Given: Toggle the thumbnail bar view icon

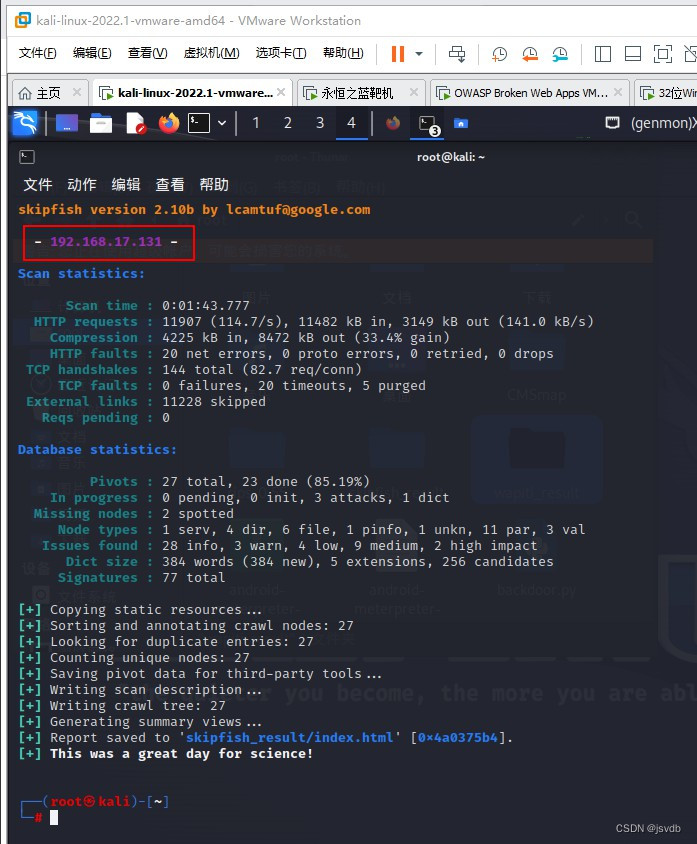Looking at the screenshot, I should [632, 53].
